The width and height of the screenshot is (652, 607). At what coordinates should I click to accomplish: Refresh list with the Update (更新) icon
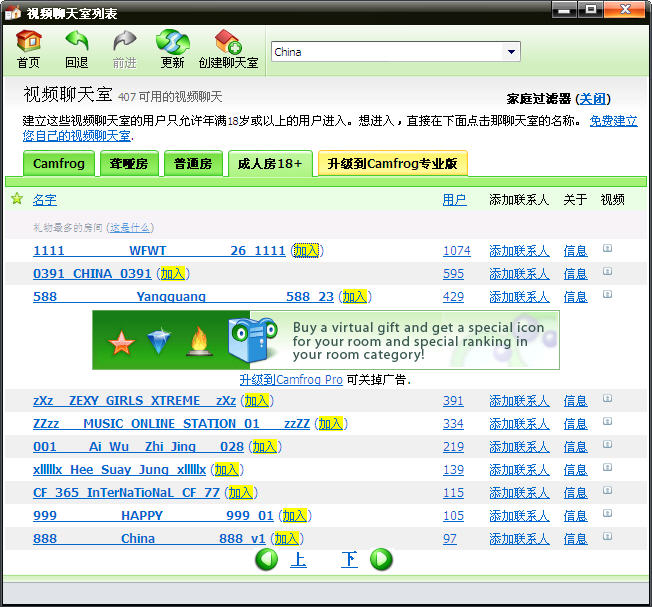(x=173, y=42)
